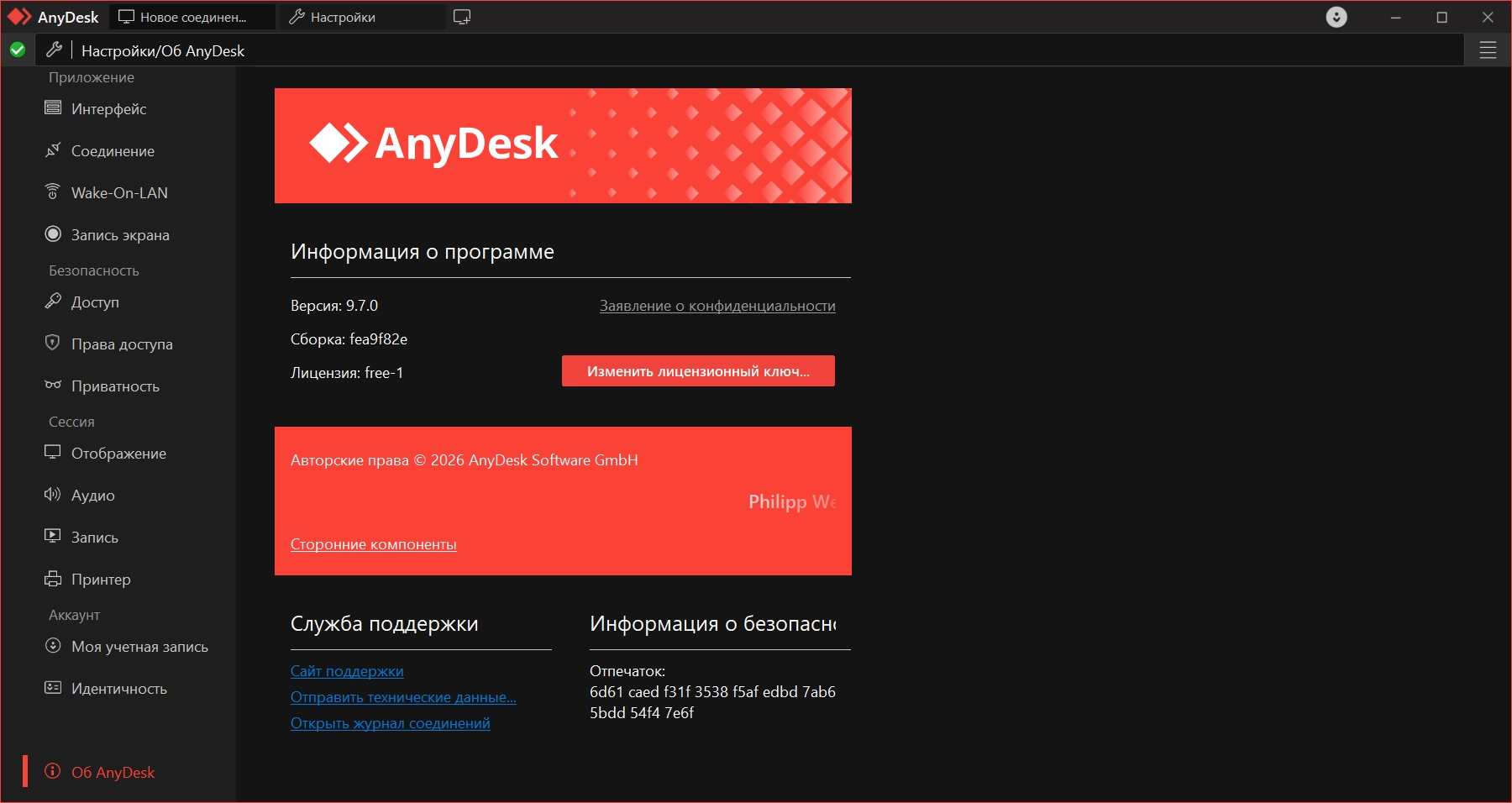Image resolution: width=1512 pixels, height=803 pixels.
Task: Open Сторонние компоненты link
Action: click(x=374, y=544)
